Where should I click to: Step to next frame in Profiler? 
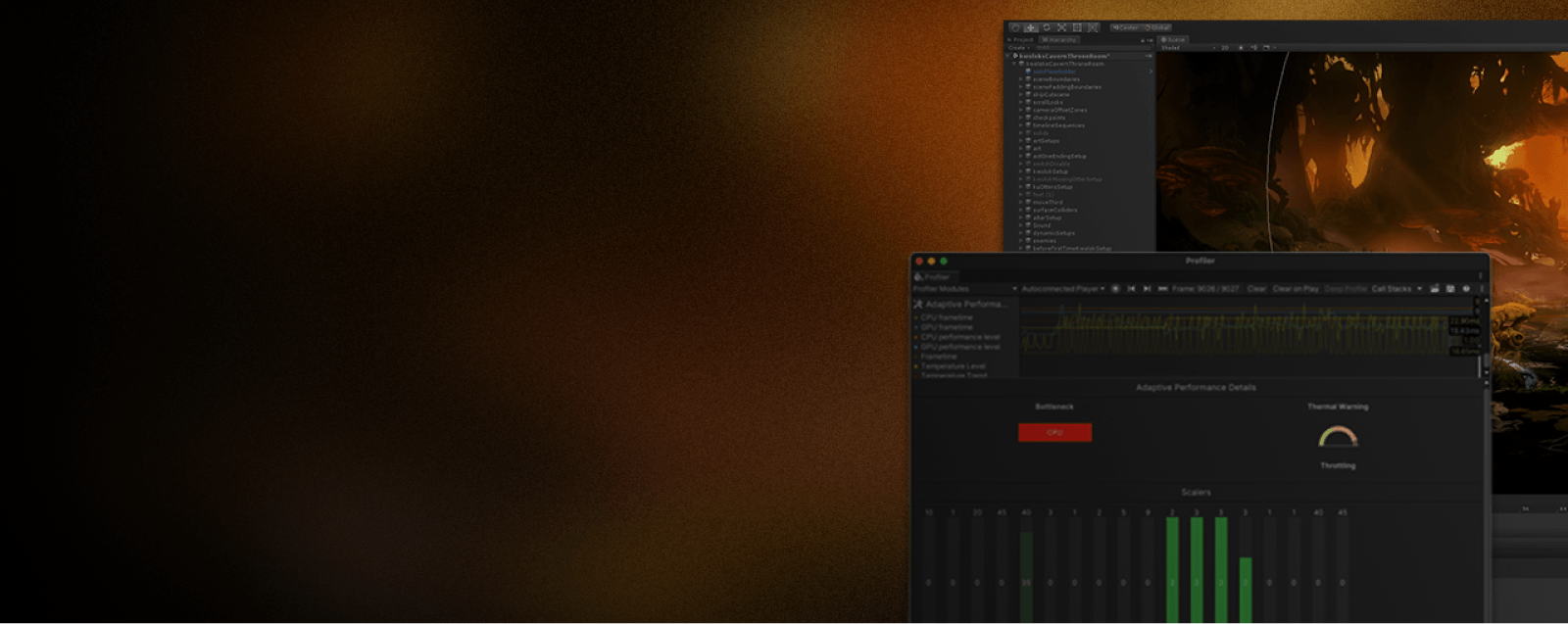tap(1147, 289)
